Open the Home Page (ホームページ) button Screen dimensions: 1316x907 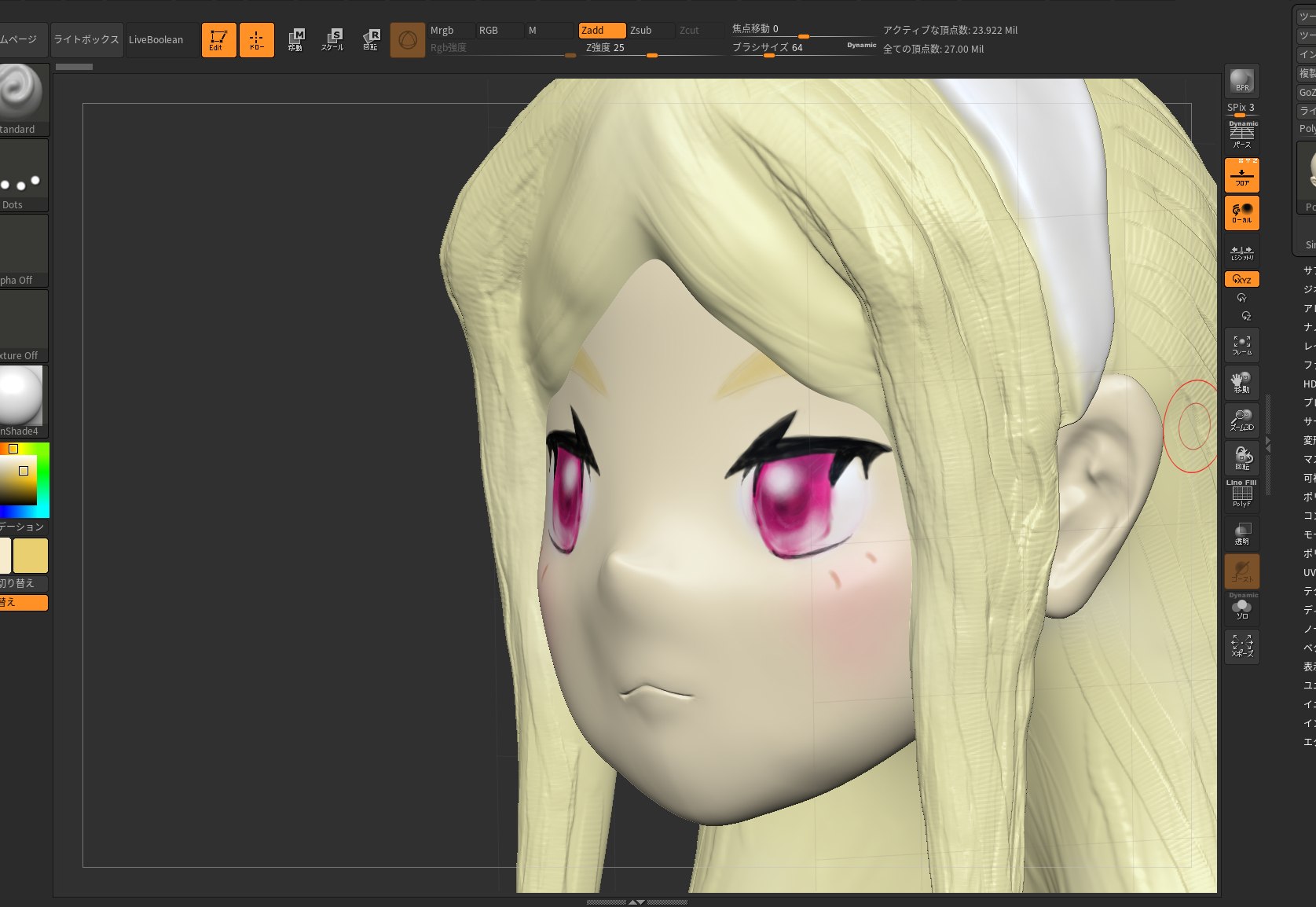(24, 40)
